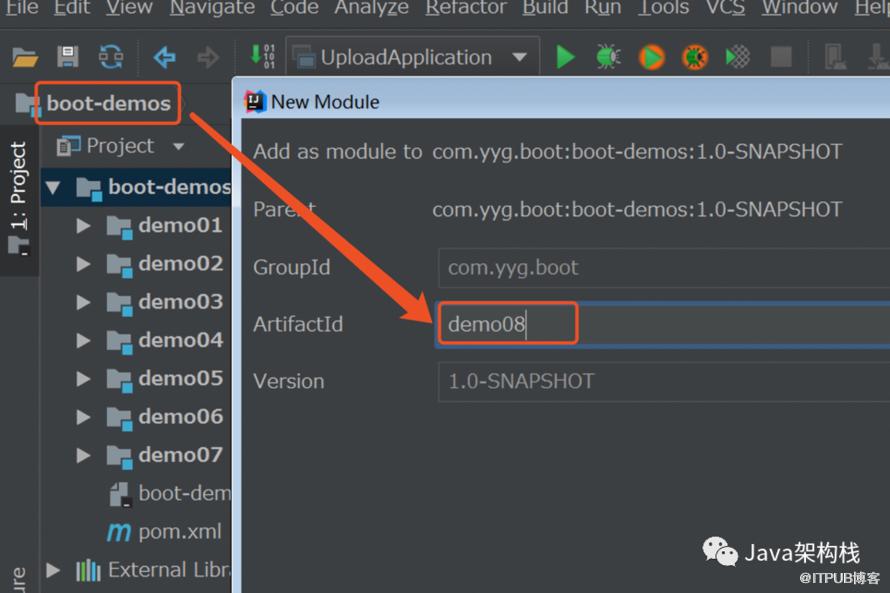The height and width of the screenshot is (593, 890).
Task: Save all using the floppy disk icon
Action: [x=68, y=57]
